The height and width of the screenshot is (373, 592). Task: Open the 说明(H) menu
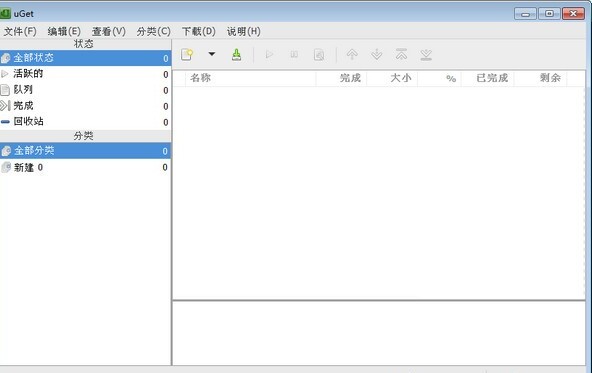244,31
